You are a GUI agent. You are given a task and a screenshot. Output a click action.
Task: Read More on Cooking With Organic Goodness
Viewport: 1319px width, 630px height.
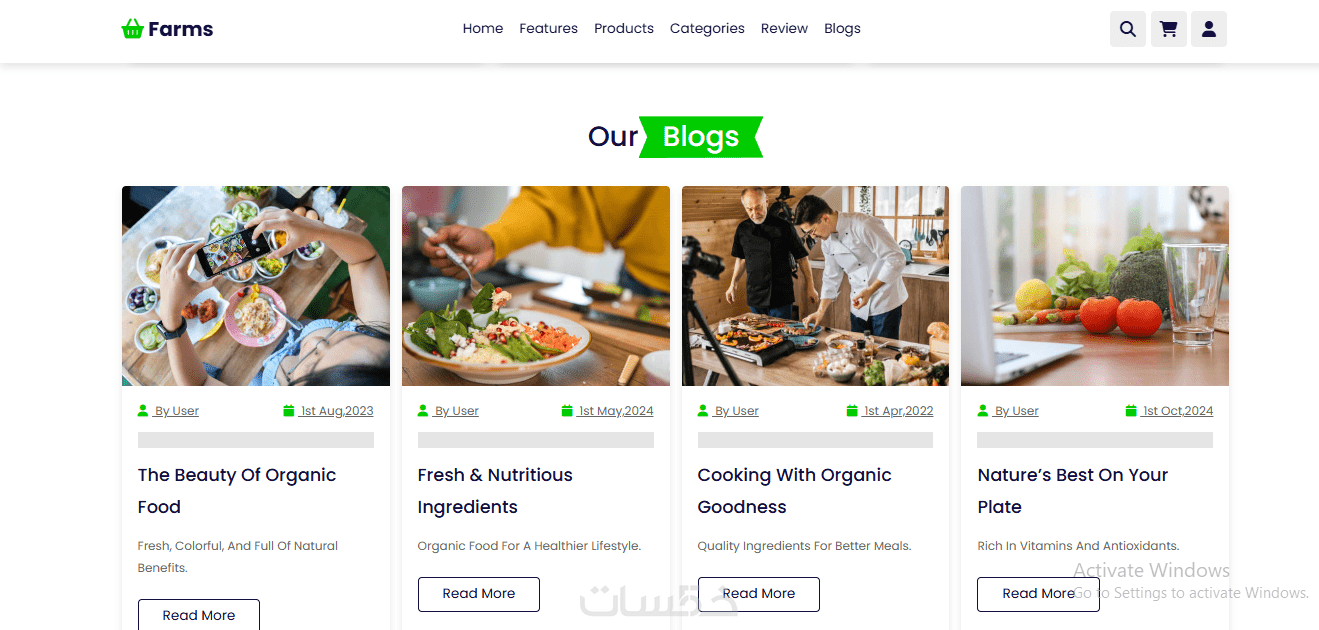(x=759, y=594)
